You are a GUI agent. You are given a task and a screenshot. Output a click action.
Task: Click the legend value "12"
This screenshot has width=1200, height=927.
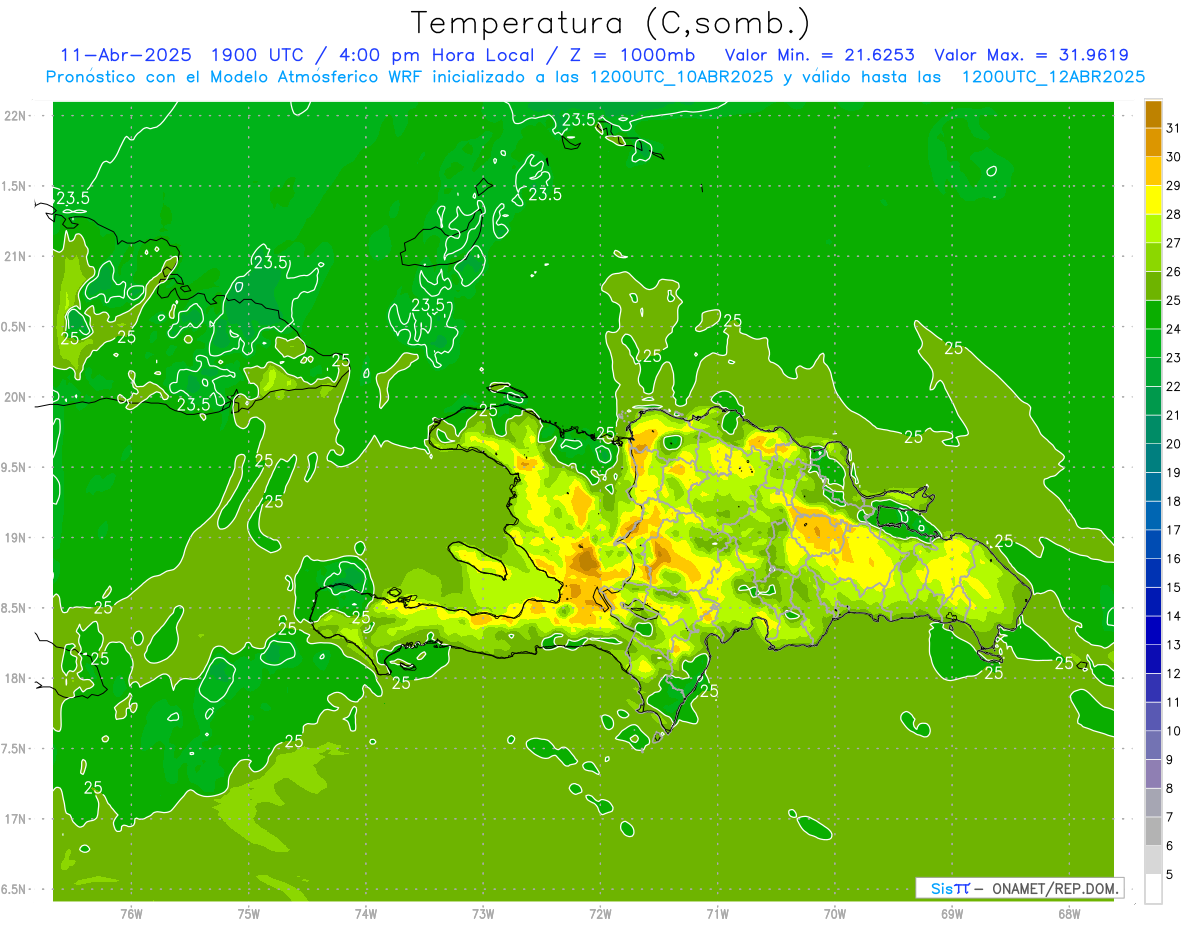(x=1173, y=674)
